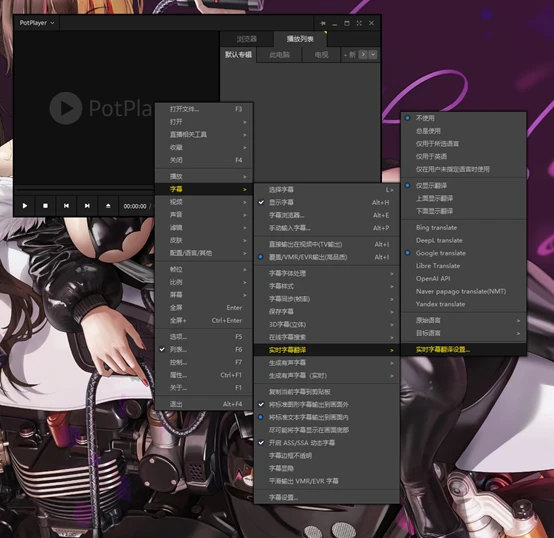
Task: Open the playlist tabs dropdown arrow
Action: (373, 55)
